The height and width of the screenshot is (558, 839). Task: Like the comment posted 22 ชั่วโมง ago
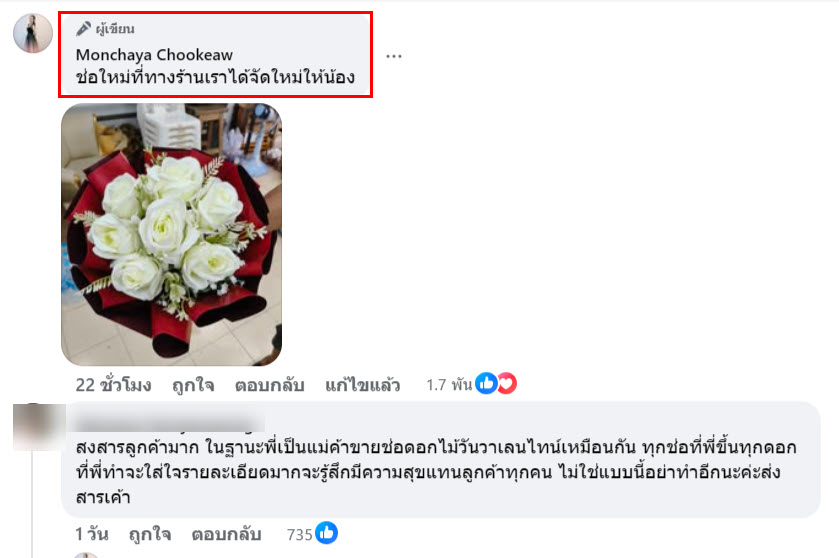193,385
